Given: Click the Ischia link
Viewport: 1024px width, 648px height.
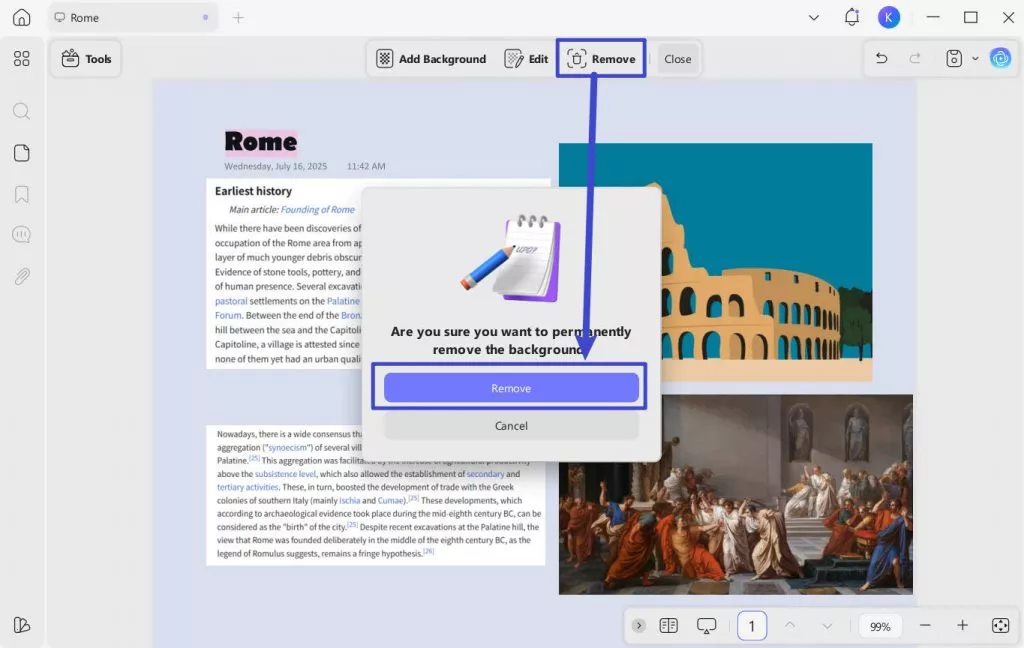Looking at the screenshot, I should click(349, 500).
